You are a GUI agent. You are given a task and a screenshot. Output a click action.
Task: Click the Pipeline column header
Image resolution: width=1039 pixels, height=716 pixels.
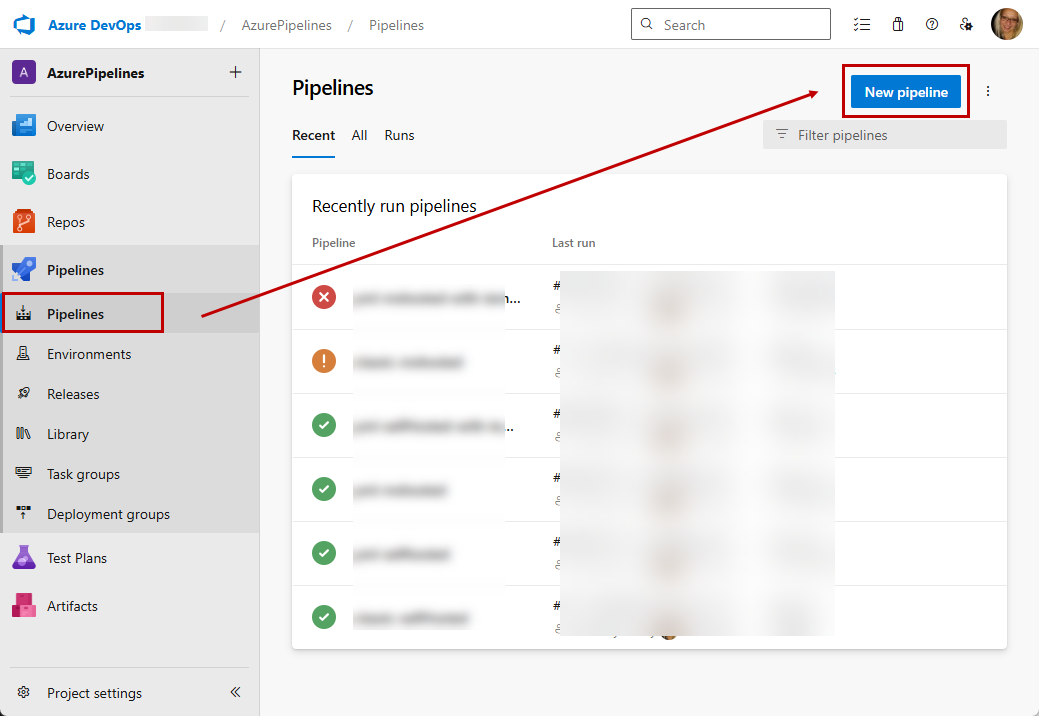(333, 243)
